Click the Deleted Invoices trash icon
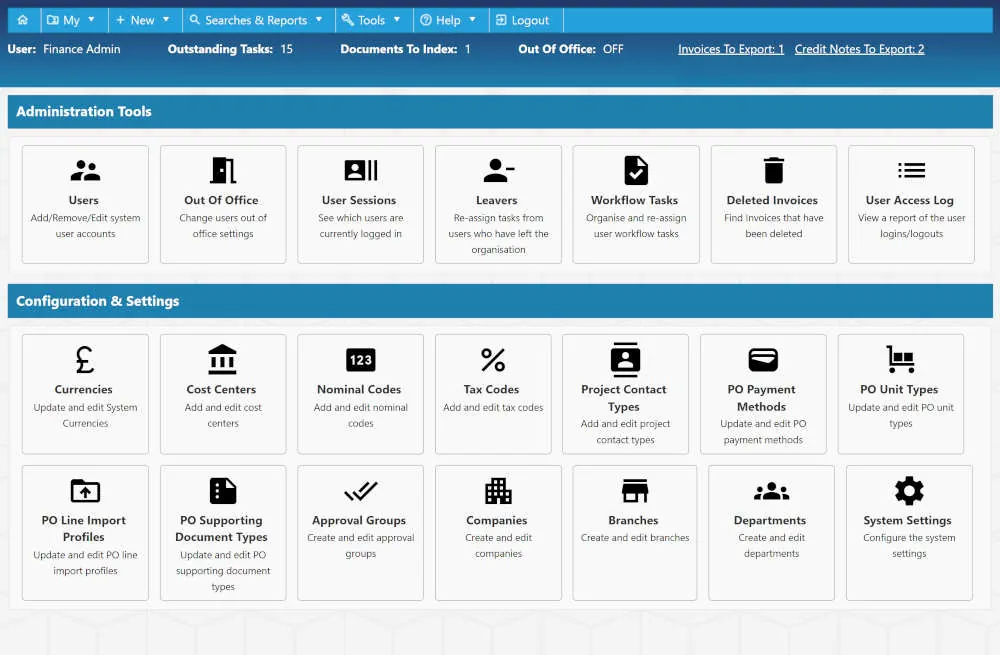The width and height of the screenshot is (1000, 655). pos(774,170)
